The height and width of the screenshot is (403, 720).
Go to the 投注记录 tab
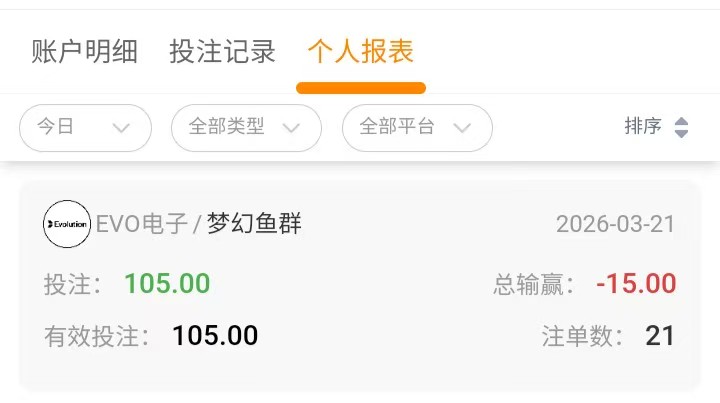tap(222, 52)
